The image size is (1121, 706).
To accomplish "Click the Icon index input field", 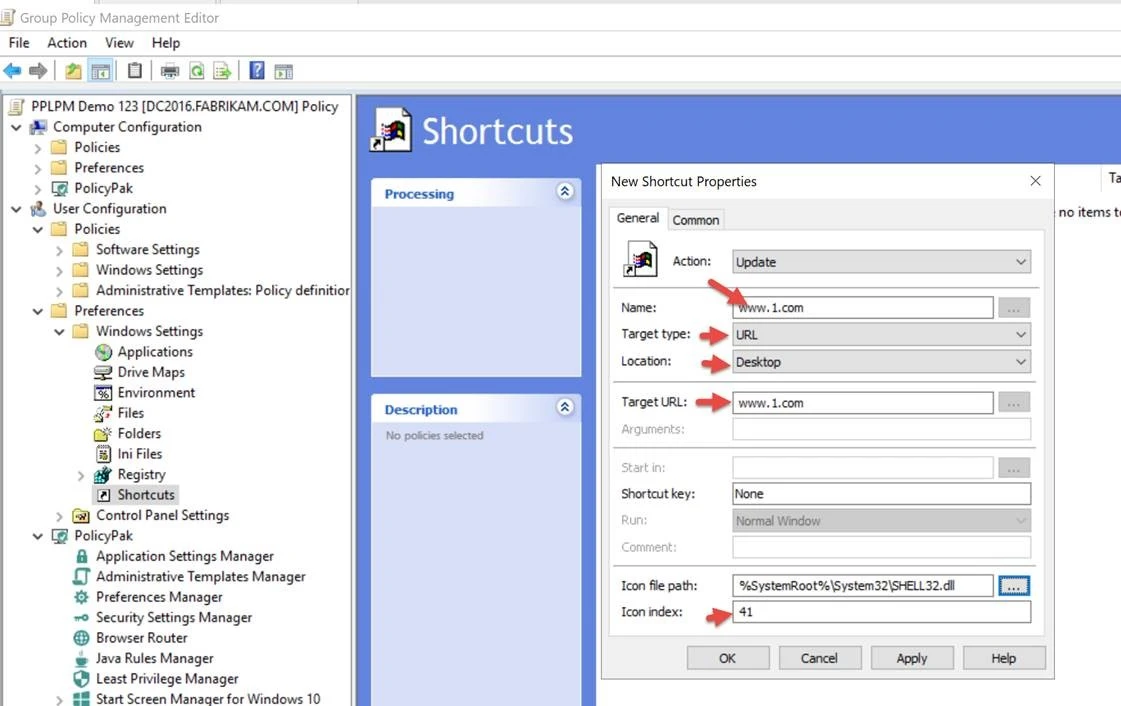I will (x=881, y=612).
